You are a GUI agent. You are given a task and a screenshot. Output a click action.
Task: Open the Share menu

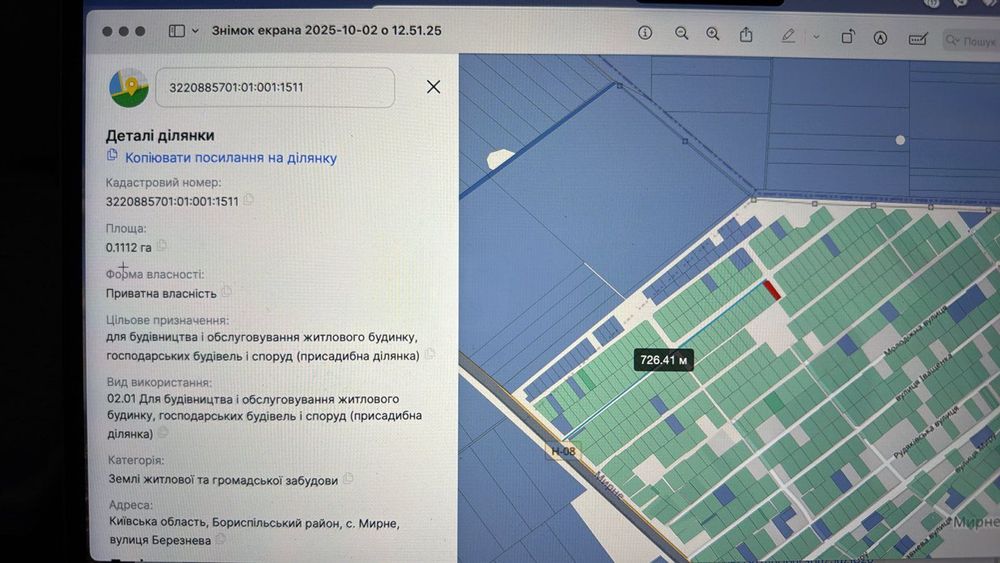click(746, 34)
